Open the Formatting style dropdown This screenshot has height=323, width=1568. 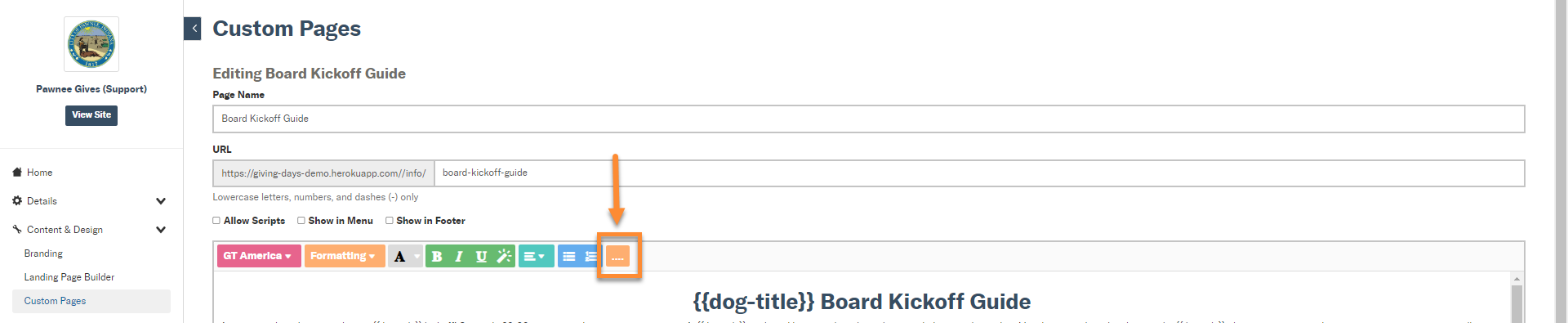tap(345, 256)
